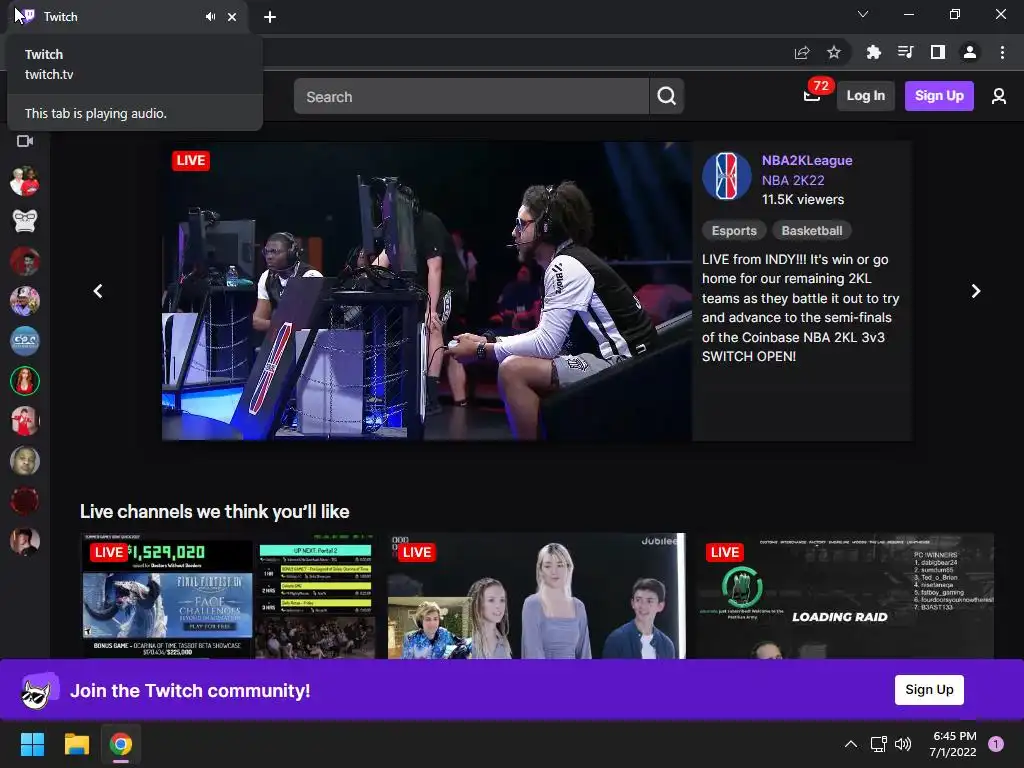
Task: Open the media controls icon in Chrome toolbar
Action: 905,52
